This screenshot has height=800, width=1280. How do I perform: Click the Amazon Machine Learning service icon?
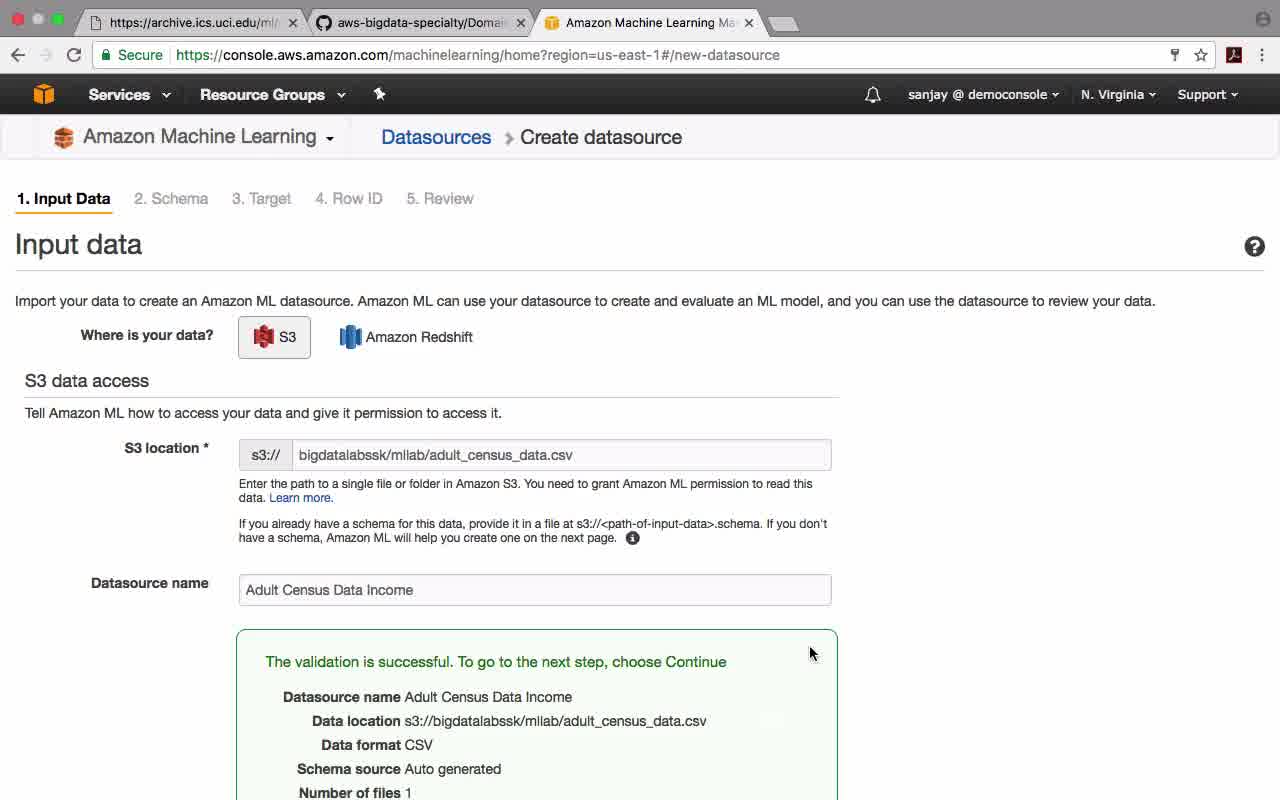(63, 138)
